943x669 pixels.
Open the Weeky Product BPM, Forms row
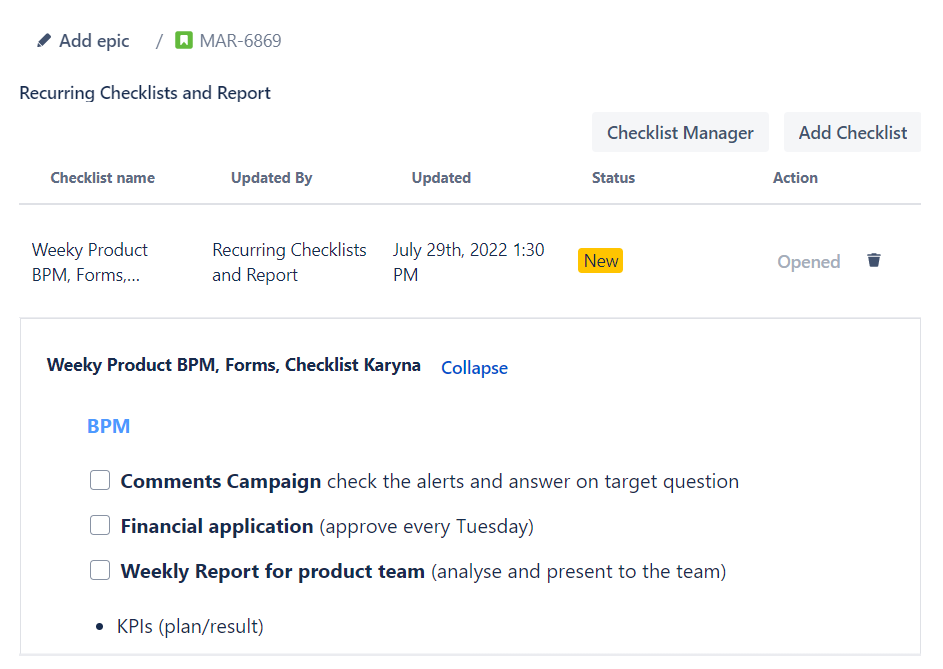(x=90, y=262)
